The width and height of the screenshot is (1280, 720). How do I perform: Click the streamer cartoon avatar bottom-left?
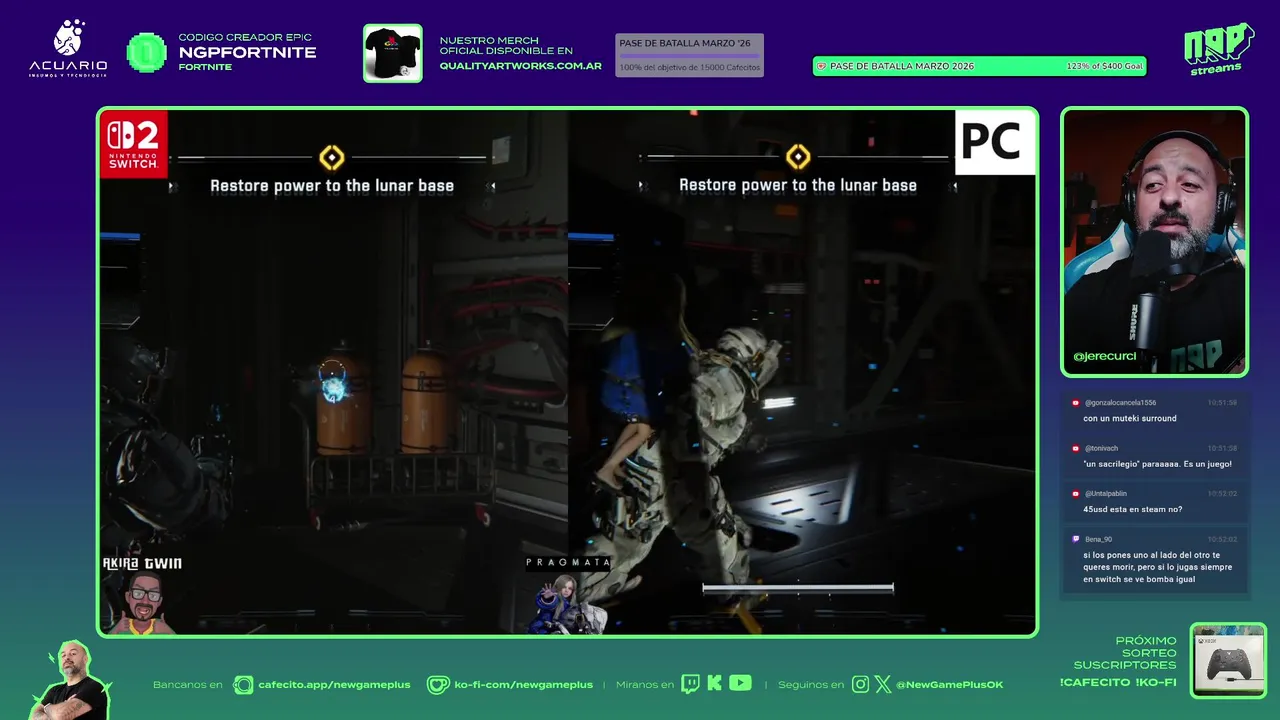tap(72, 680)
